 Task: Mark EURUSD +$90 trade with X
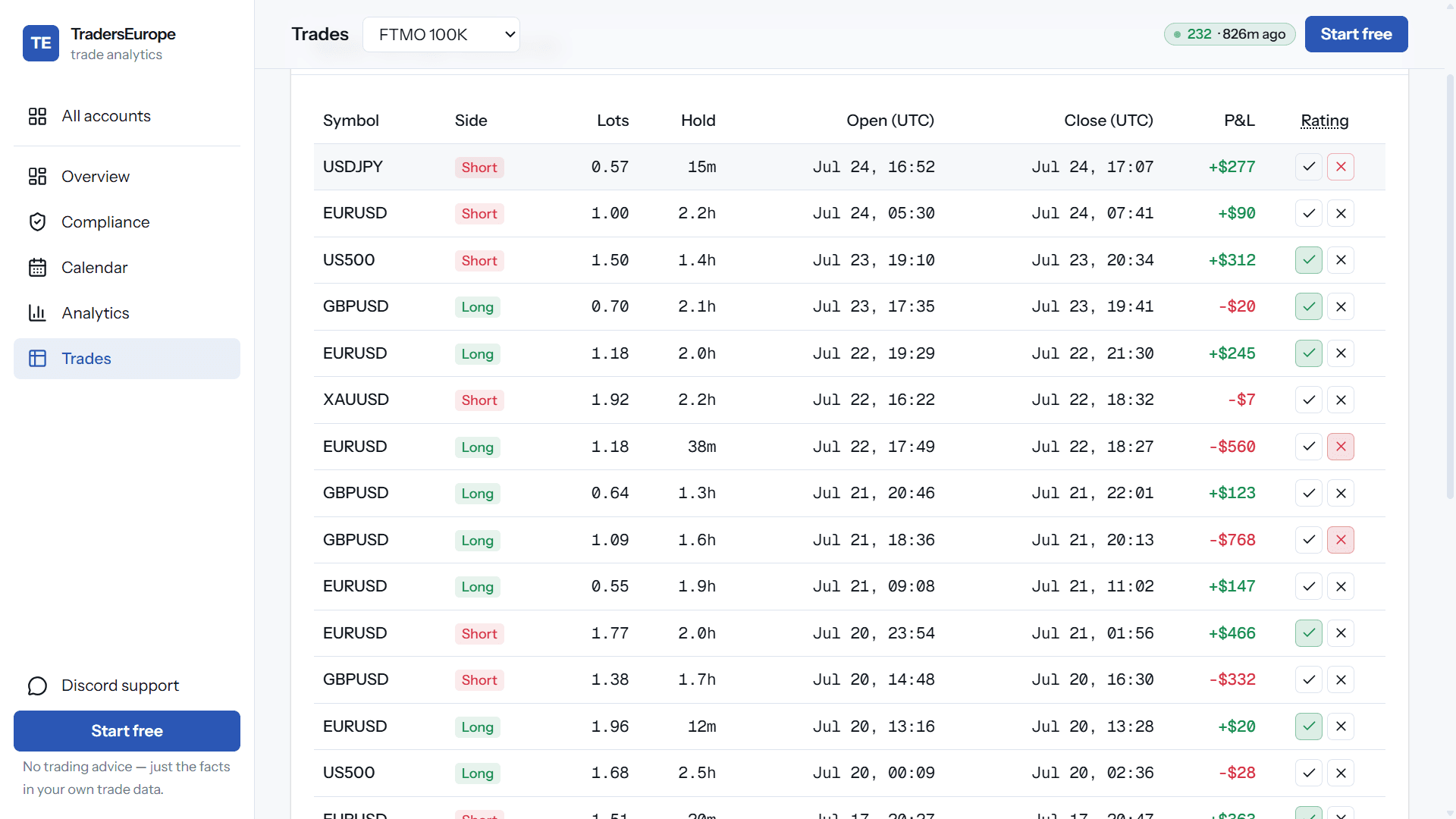(1341, 213)
